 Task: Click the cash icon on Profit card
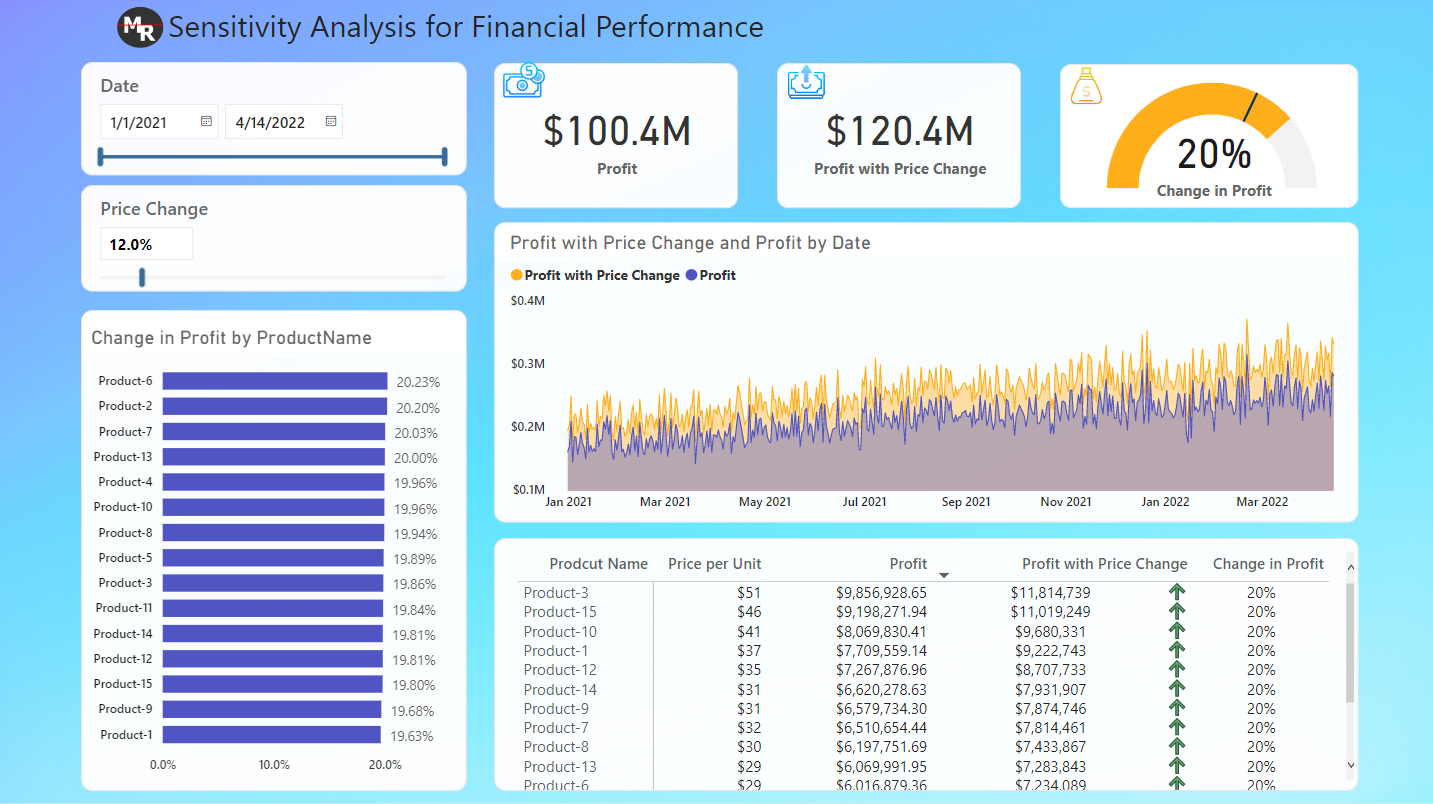(522, 82)
